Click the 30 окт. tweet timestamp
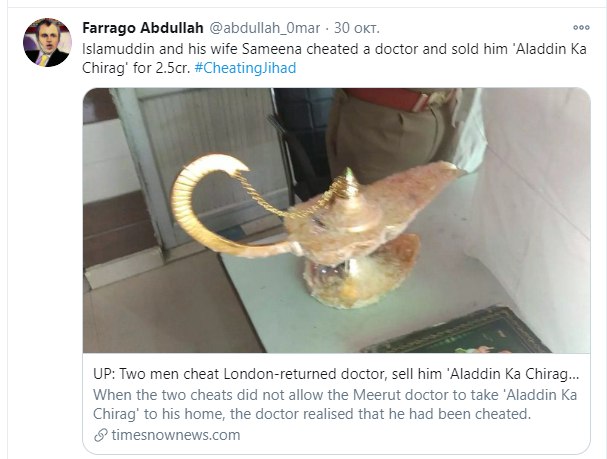The height and width of the screenshot is (459, 607). (x=357, y=28)
